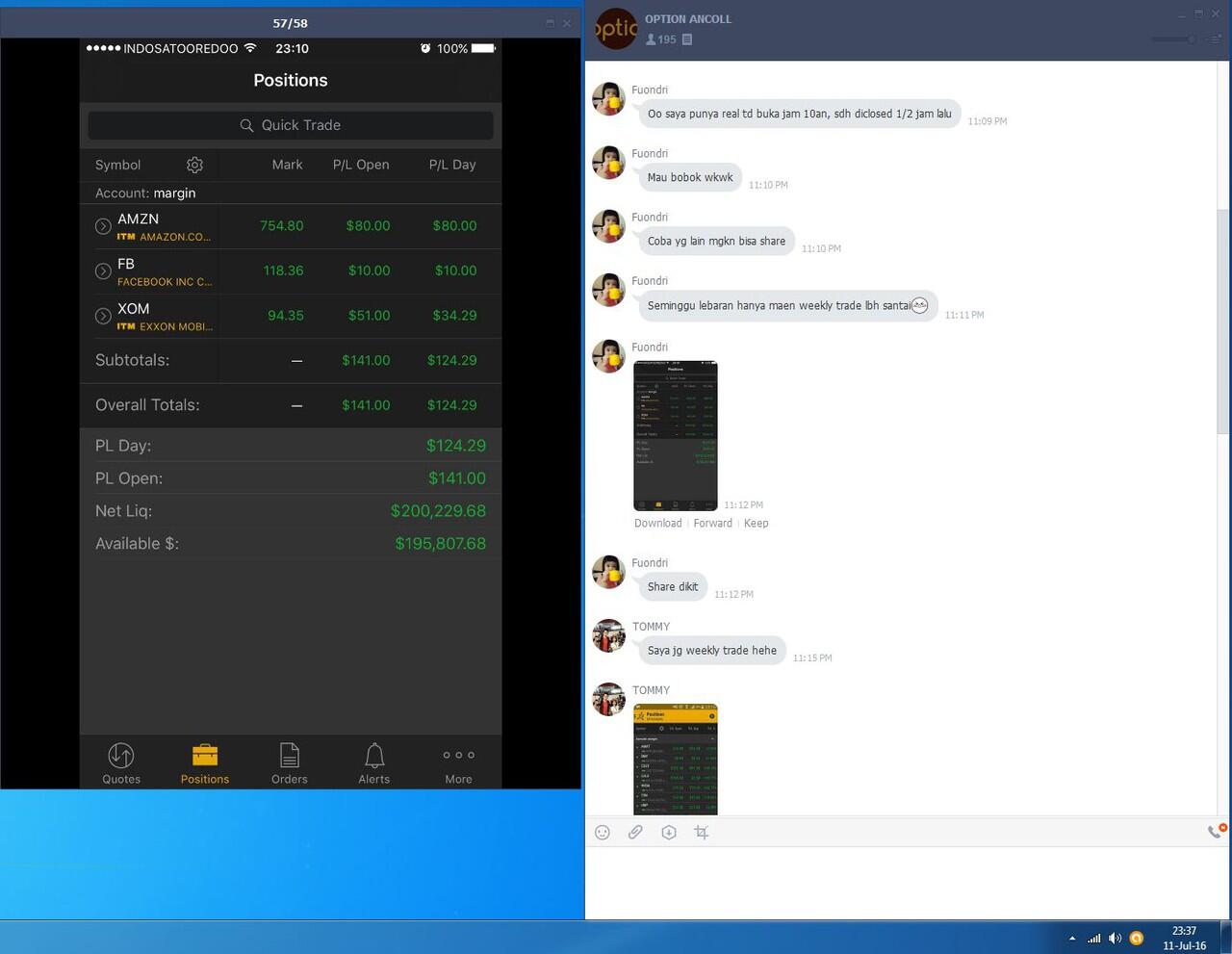
Task: Open the OPTION ANCOLL group avatar
Action: click(x=616, y=29)
